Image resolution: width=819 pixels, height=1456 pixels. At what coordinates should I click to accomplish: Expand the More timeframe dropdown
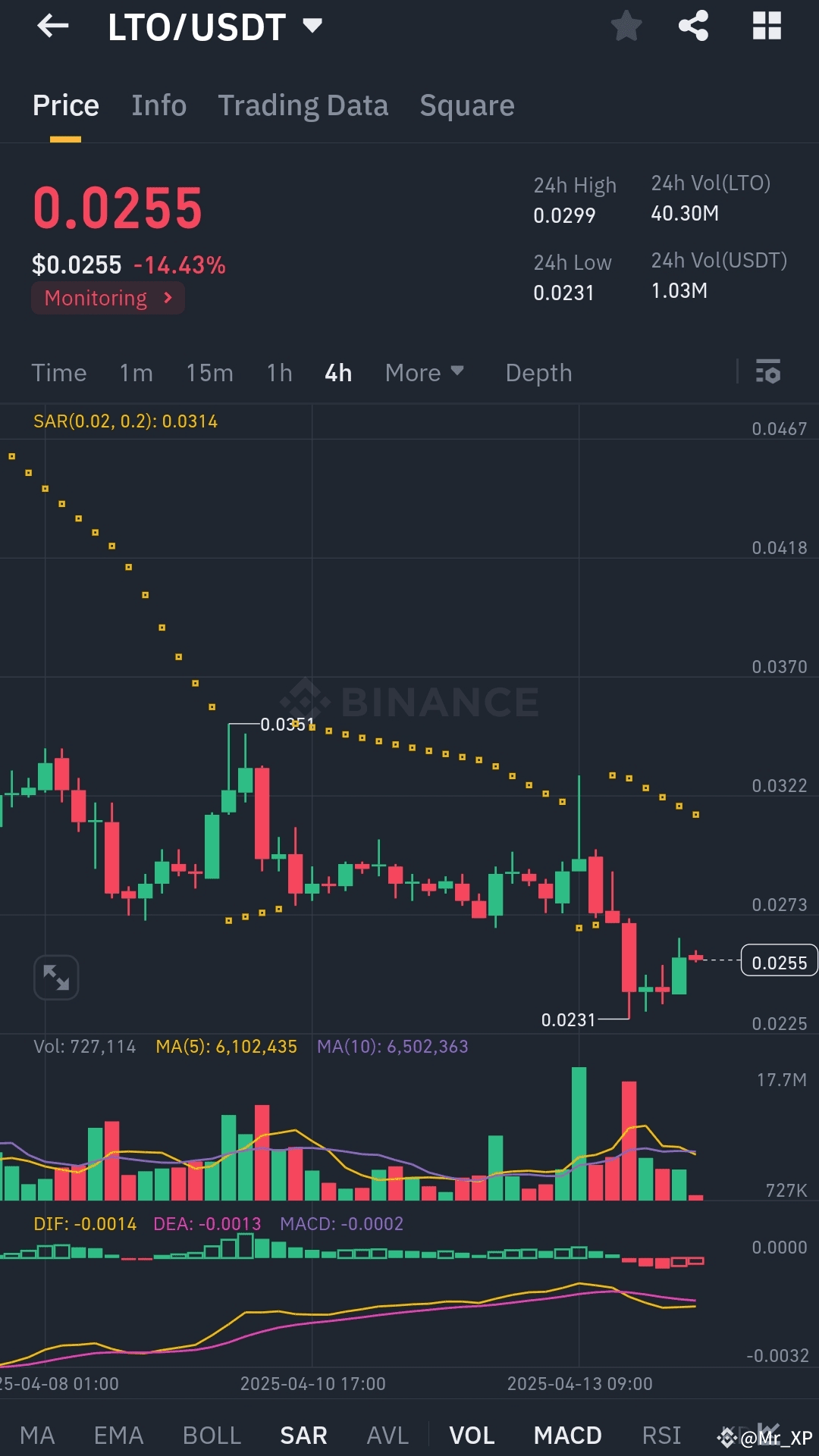point(423,372)
